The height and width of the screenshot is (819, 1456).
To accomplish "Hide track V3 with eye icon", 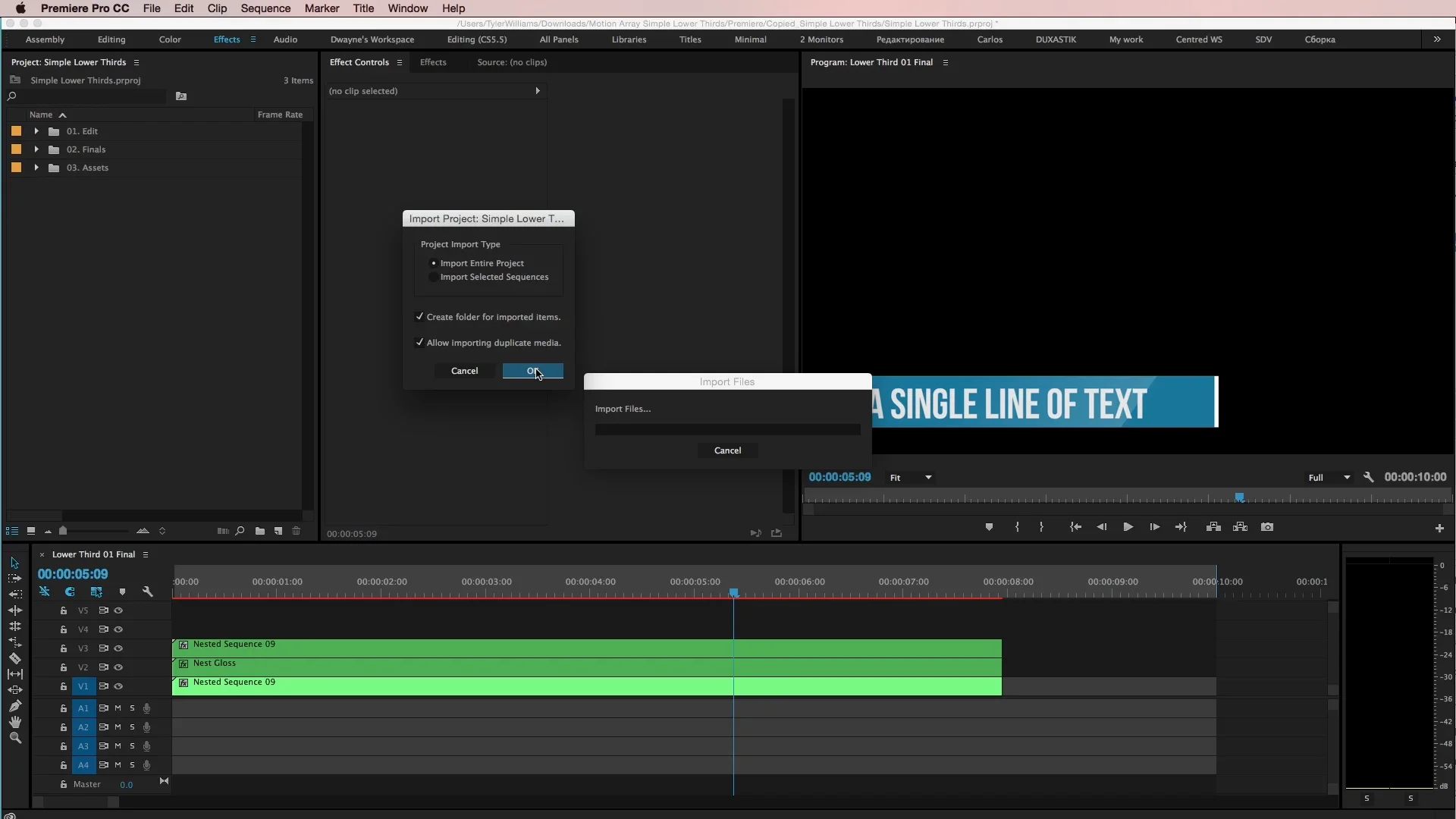I will 118,648.
